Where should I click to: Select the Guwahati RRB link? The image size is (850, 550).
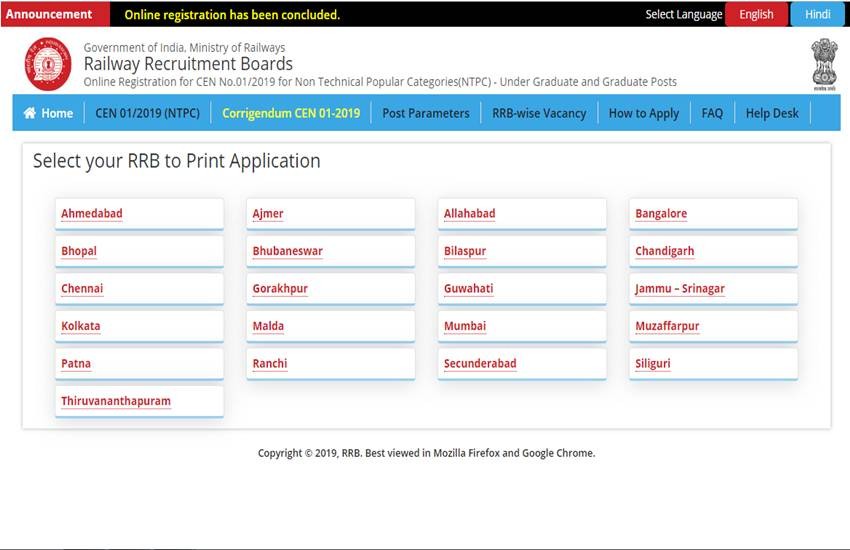[x=468, y=289]
